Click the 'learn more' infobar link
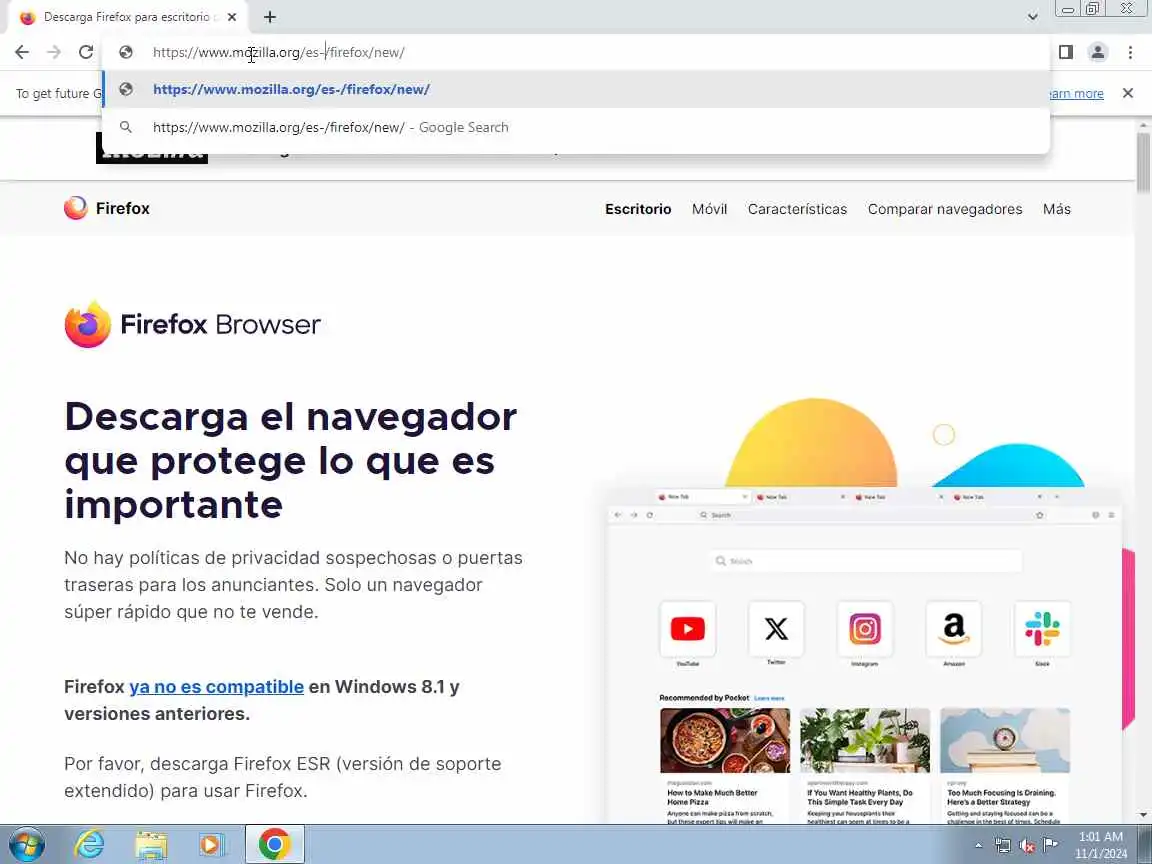 tap(1075, 93)
